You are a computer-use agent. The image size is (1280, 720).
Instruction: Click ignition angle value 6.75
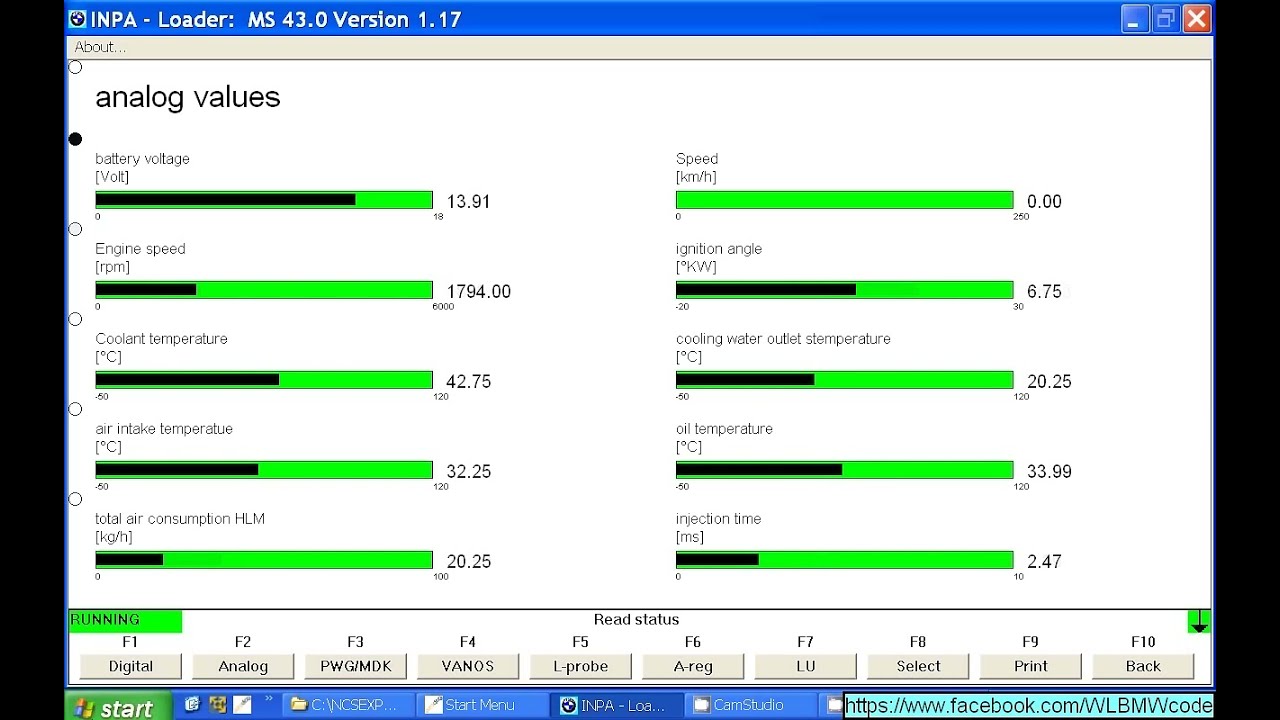tap(1044, 292)
